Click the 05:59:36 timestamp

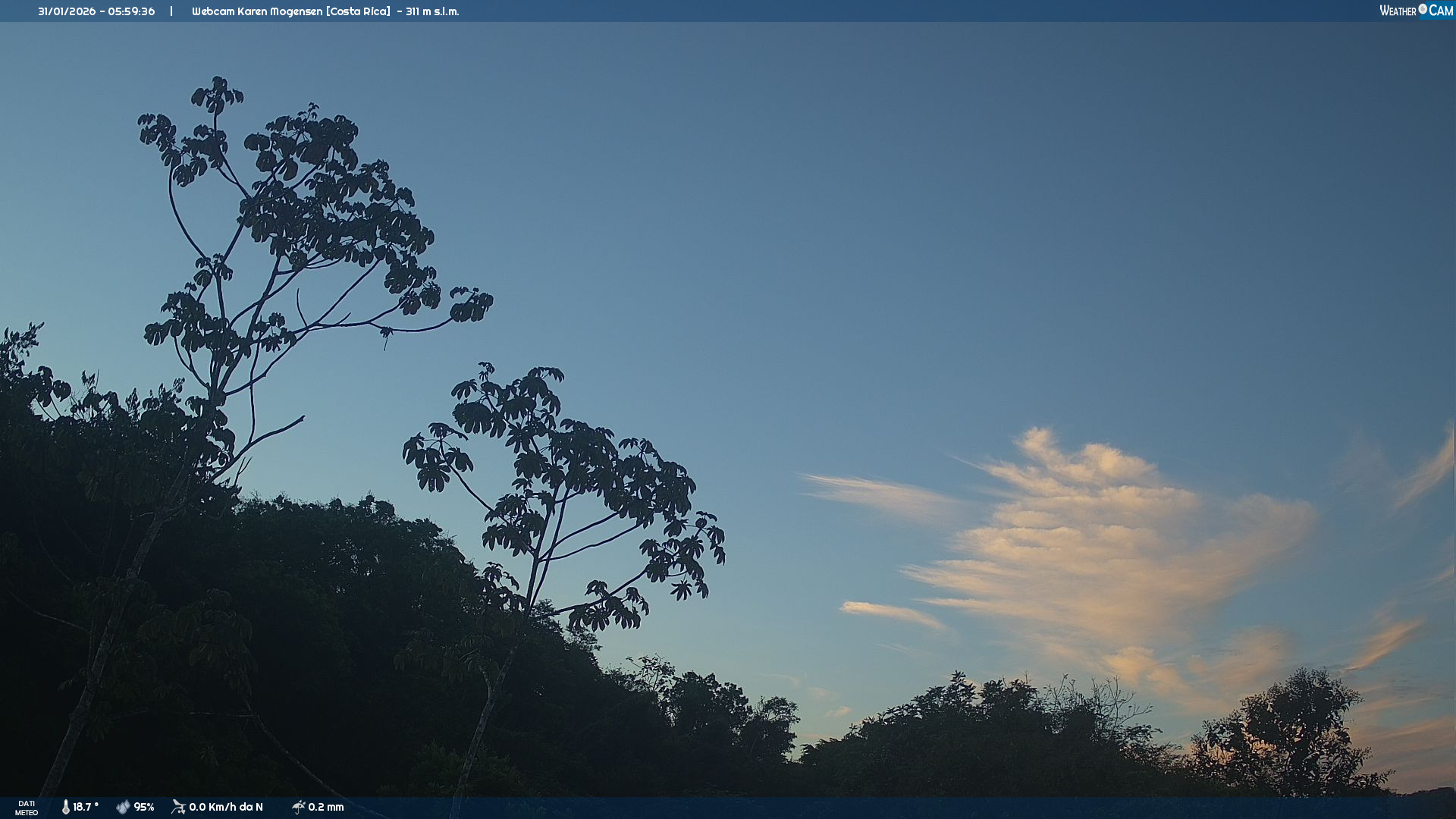[131, 11]
